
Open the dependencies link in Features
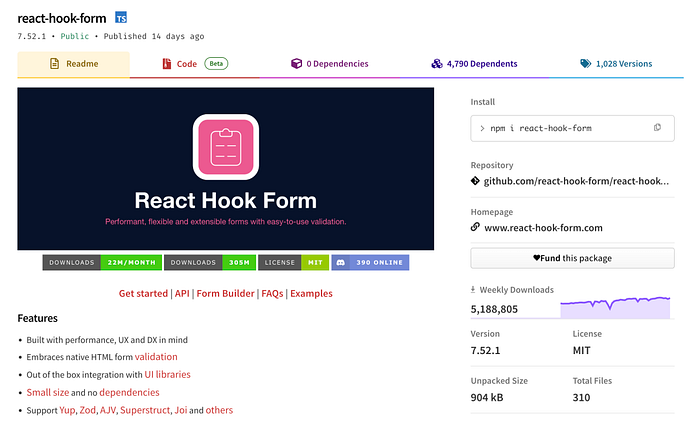129,392
